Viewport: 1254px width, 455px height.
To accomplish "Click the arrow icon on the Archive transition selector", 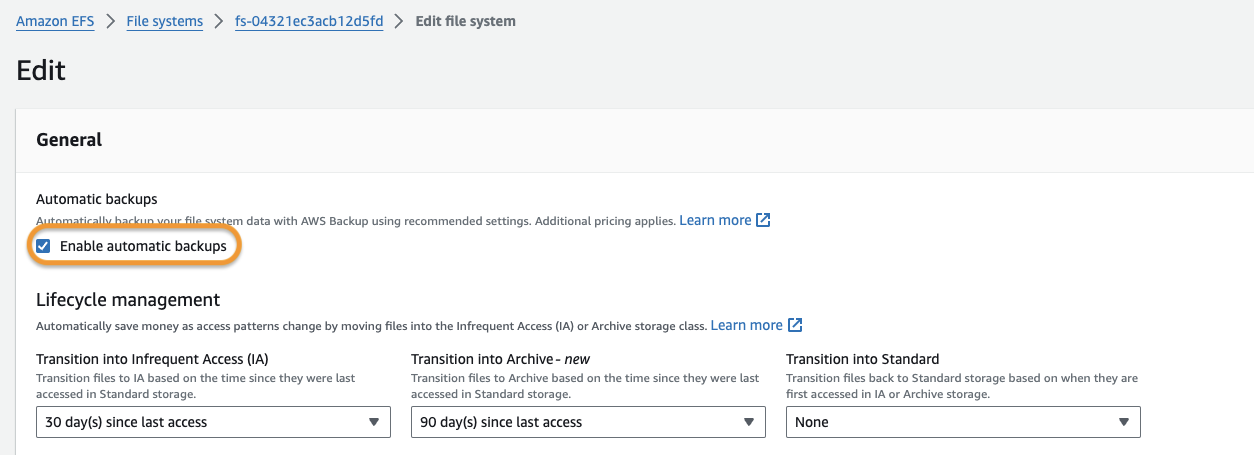I will coord(749,422).
